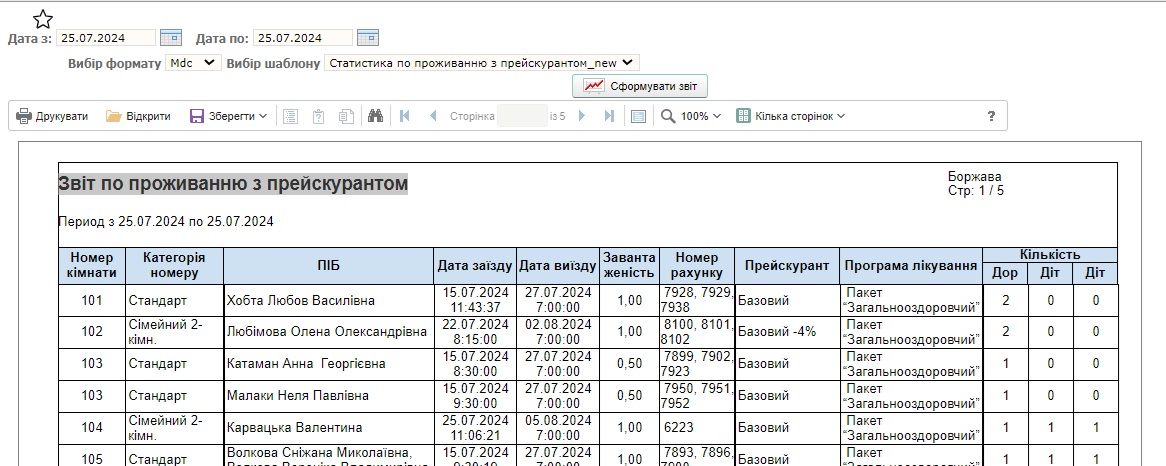Open calendar picker for 'Дата по'
The image size is (1166, 466).
point(367,38)
